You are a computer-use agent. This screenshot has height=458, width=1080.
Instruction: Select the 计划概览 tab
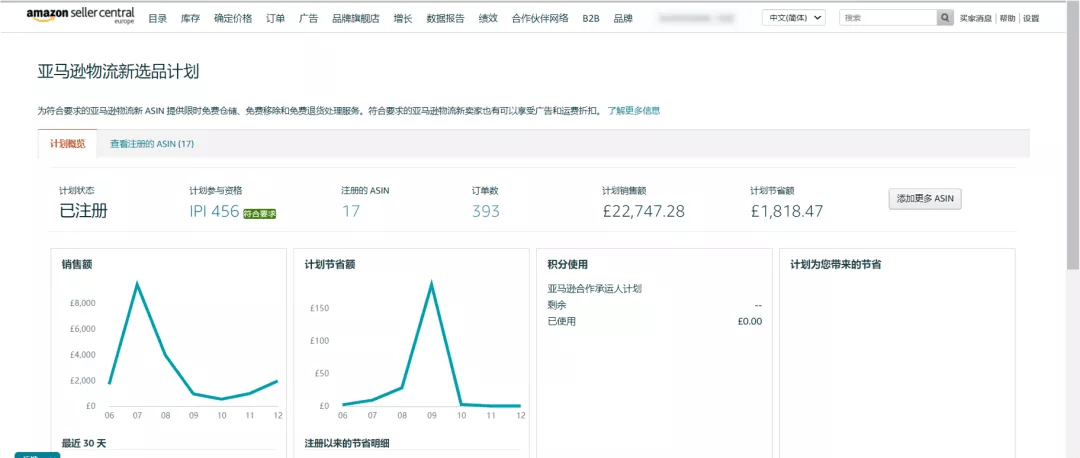point(68,144)
